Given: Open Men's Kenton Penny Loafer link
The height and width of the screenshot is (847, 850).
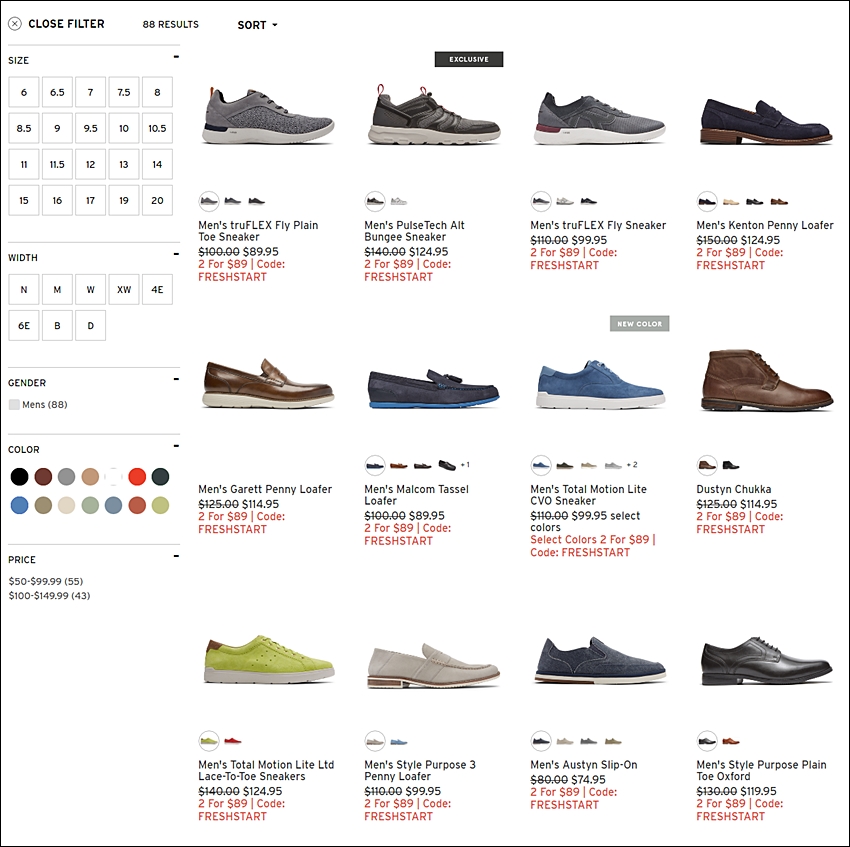Looking at the screenshot, I should tap(765, 225).
